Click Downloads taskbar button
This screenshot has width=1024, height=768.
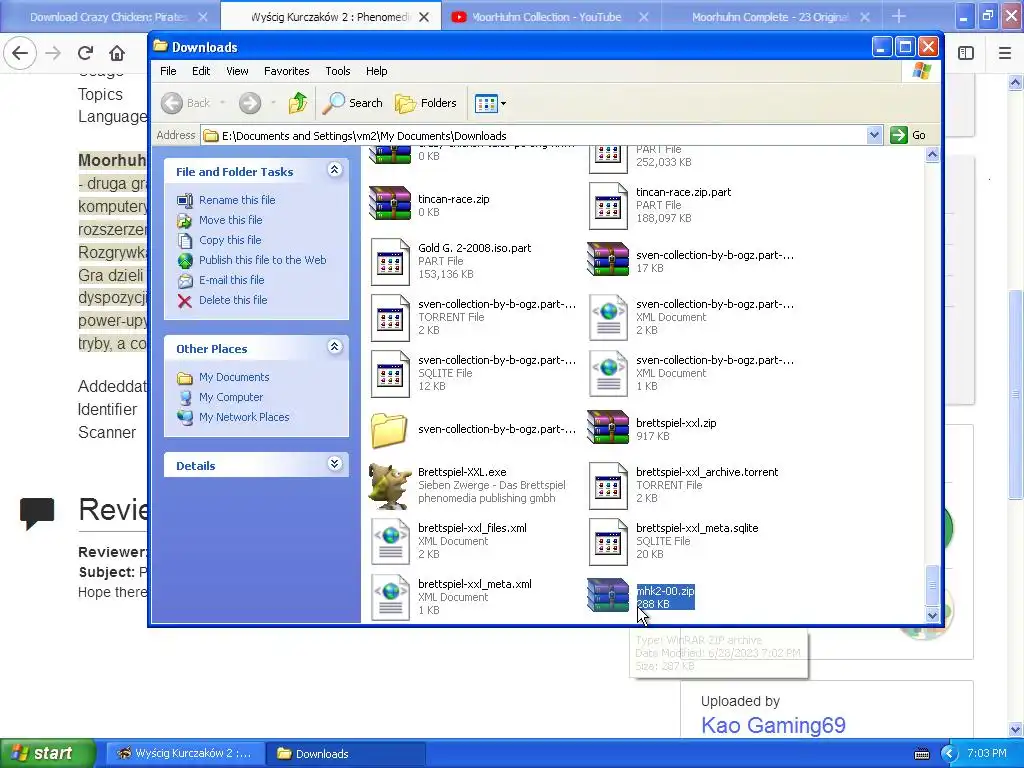(x=345, y=754)
